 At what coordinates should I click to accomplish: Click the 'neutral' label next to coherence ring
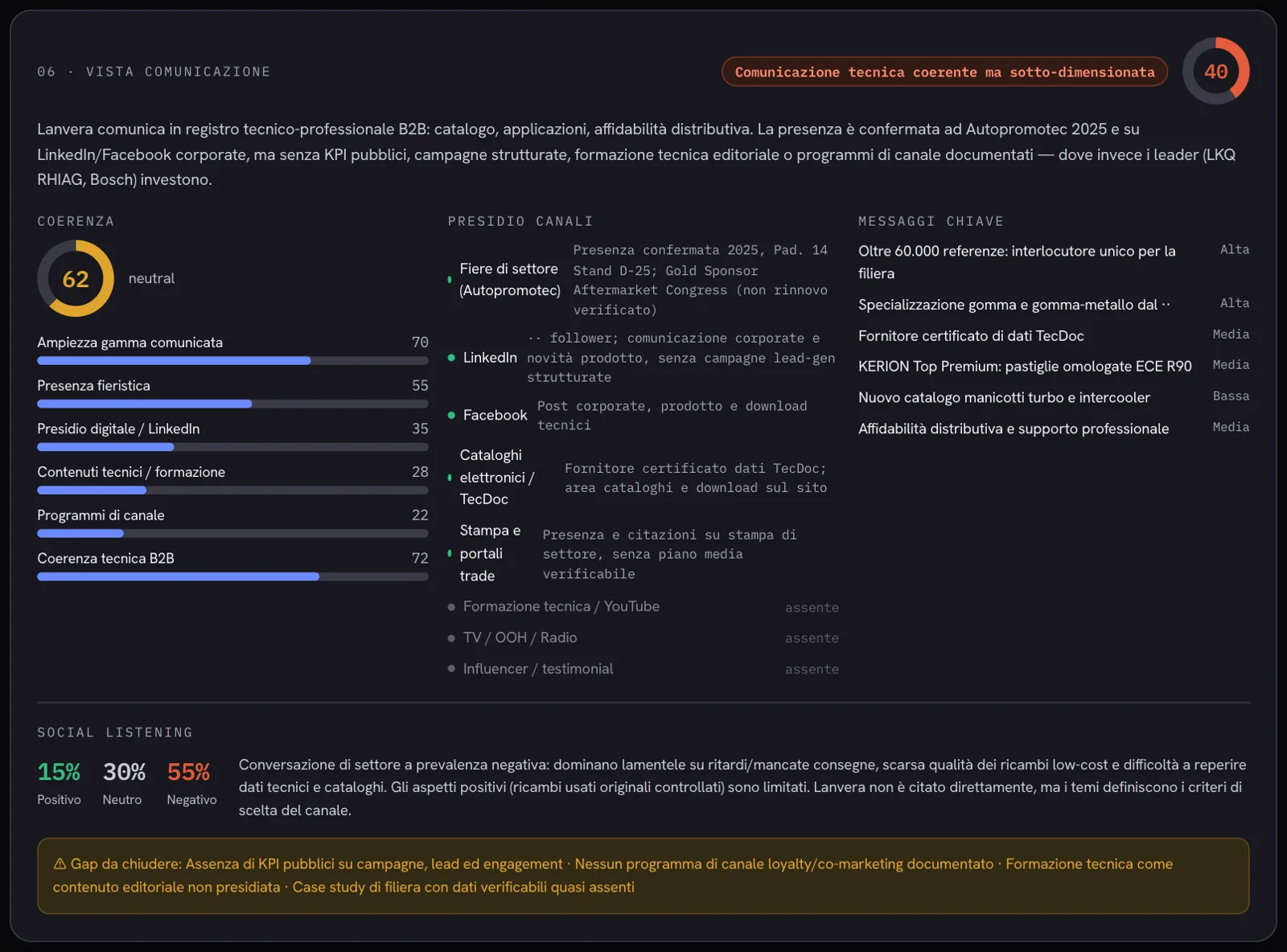coord(151,278)
